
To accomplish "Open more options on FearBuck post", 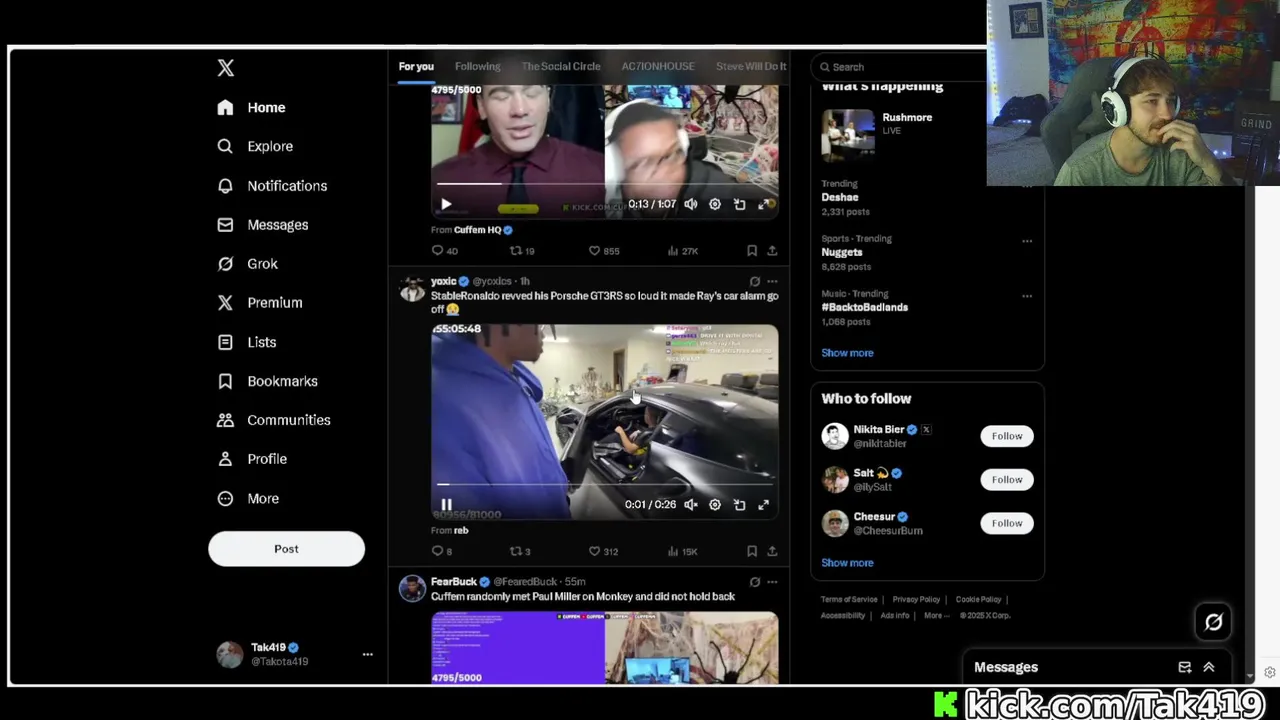I will pyautogui.click(x=772, y=582).
